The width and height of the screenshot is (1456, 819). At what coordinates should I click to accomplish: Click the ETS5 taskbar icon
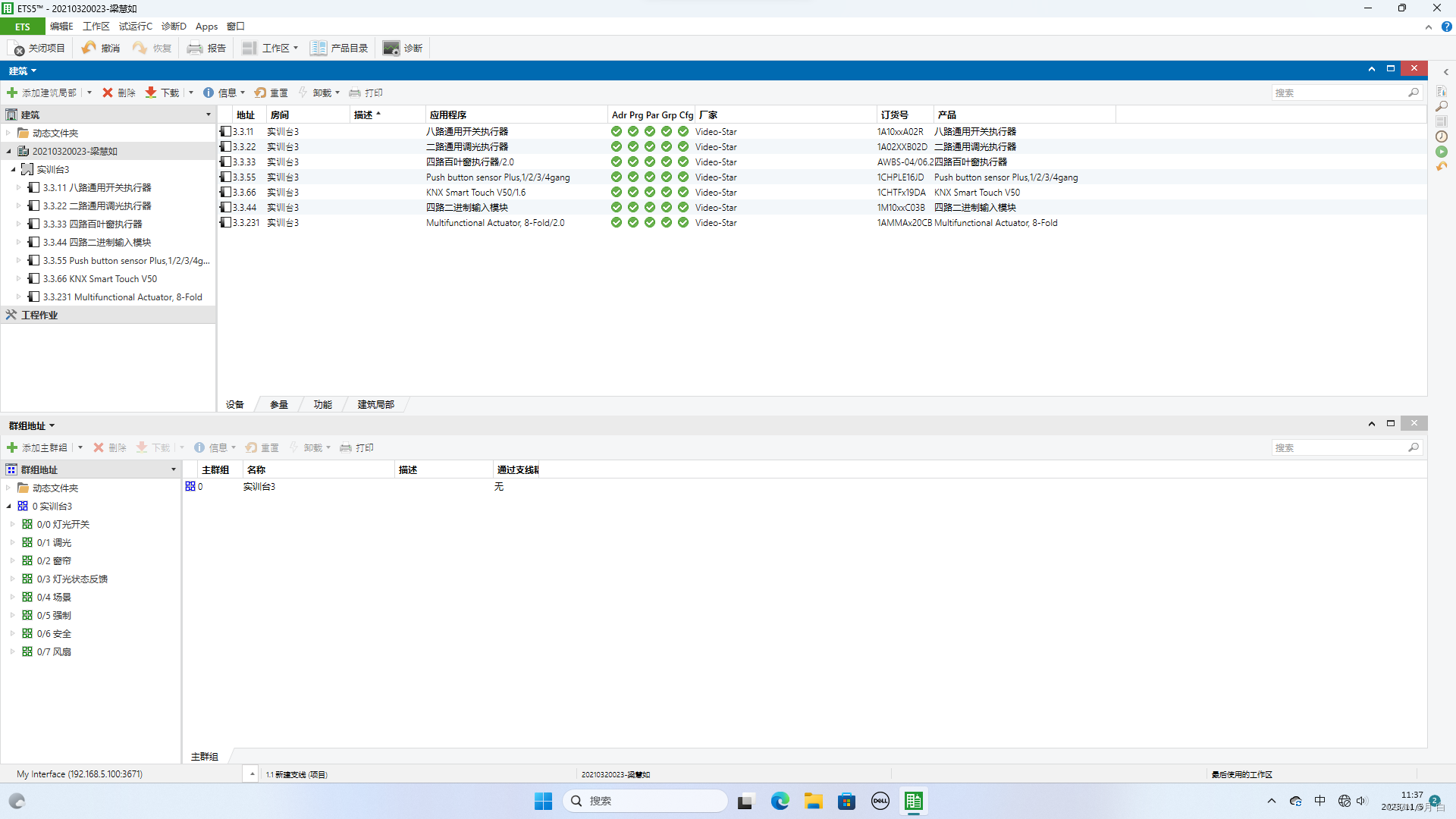pyautogui.click(x=913, y=801)
